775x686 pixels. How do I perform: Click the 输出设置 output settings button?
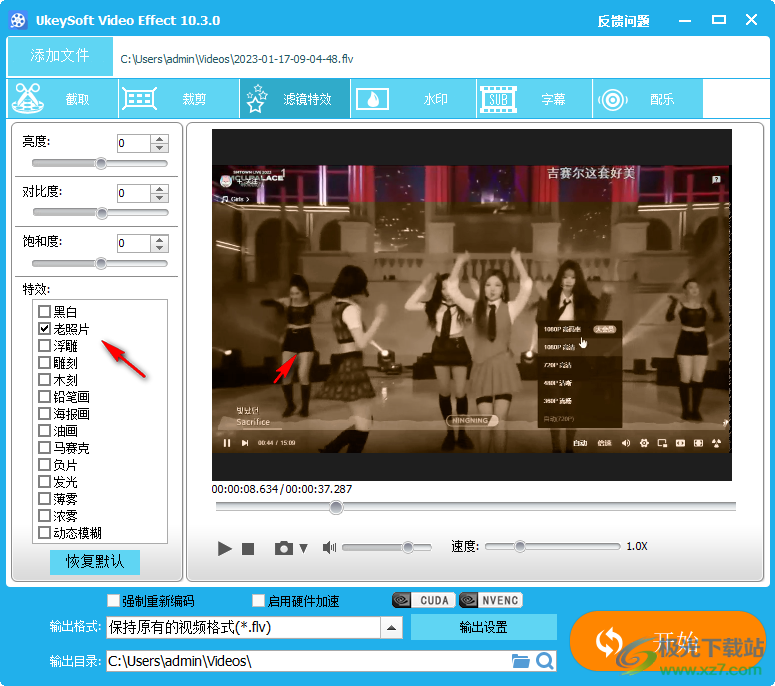pos(483,627)
